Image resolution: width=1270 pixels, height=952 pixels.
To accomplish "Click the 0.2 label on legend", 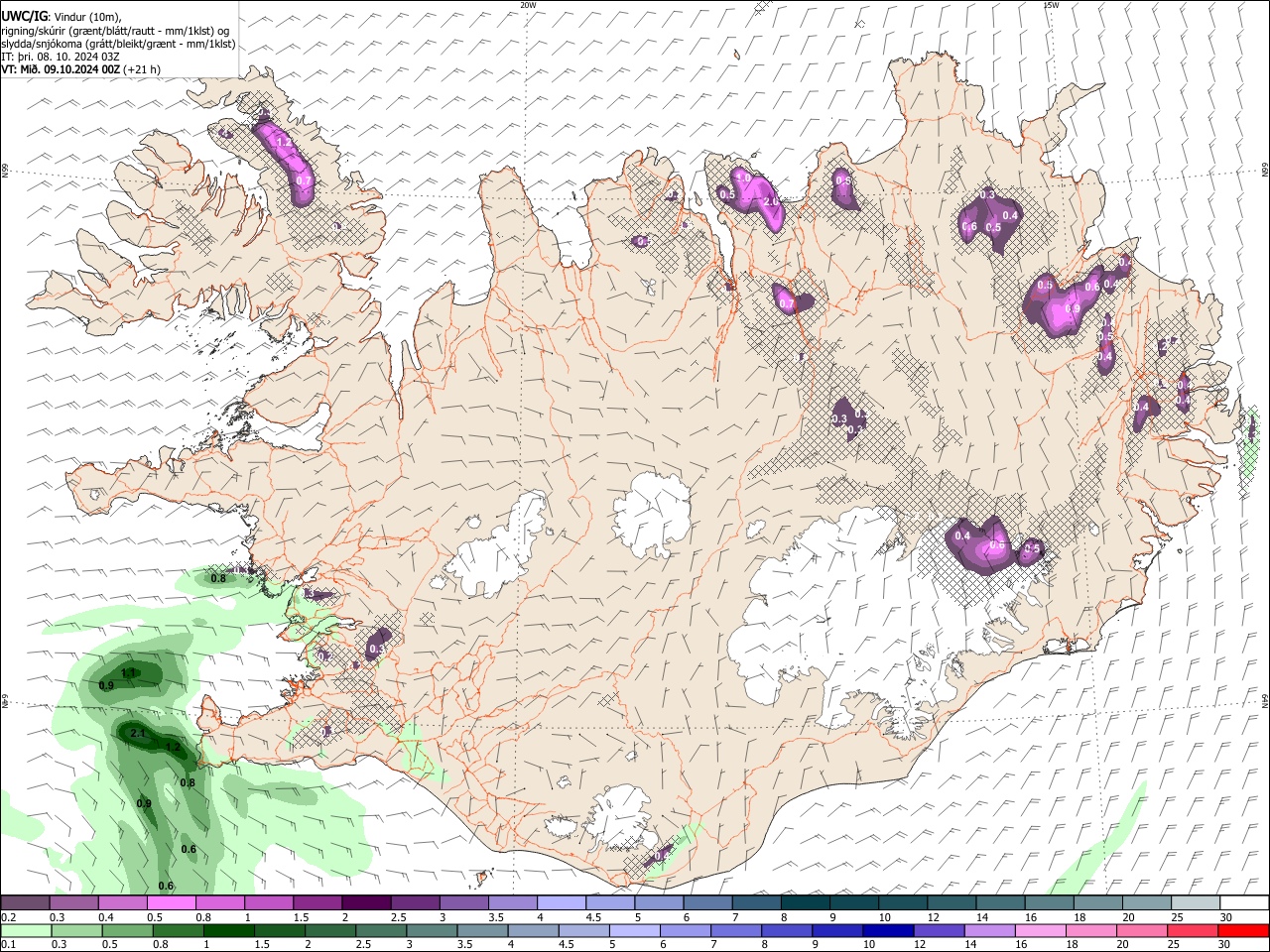I will (9, 917).
